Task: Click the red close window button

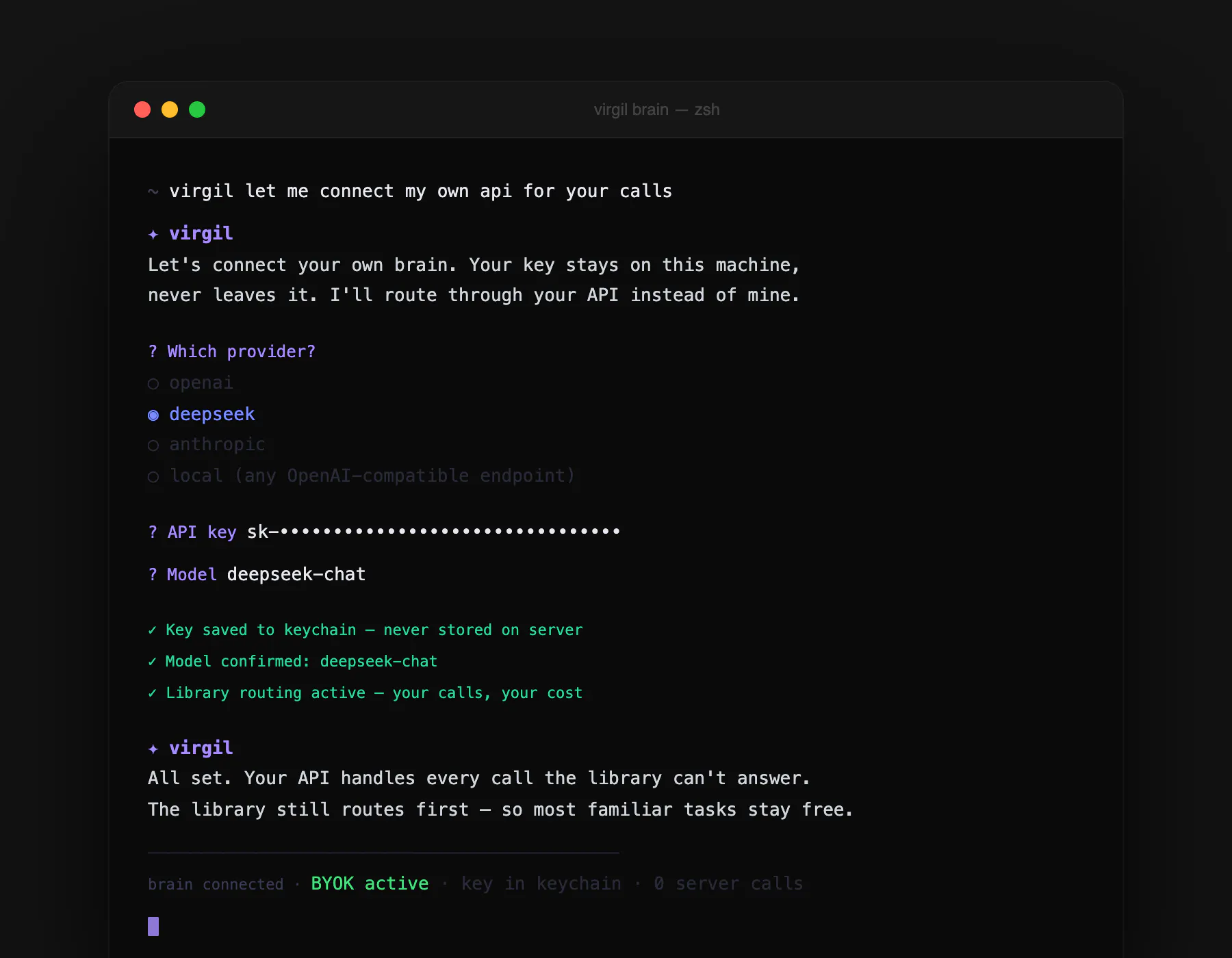Action: click(x=142, y=109)
